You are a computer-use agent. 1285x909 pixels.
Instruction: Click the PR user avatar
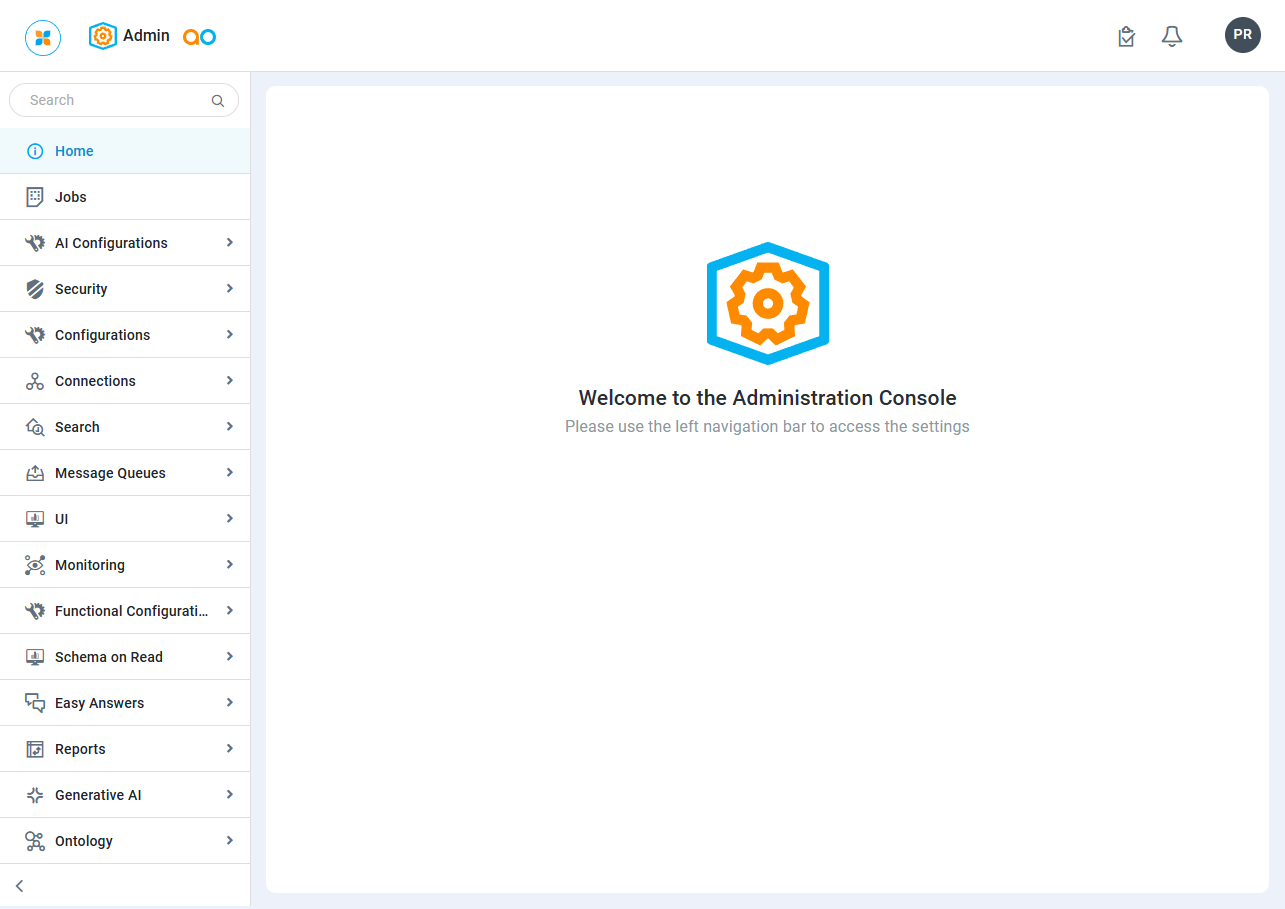point(1242,35)
